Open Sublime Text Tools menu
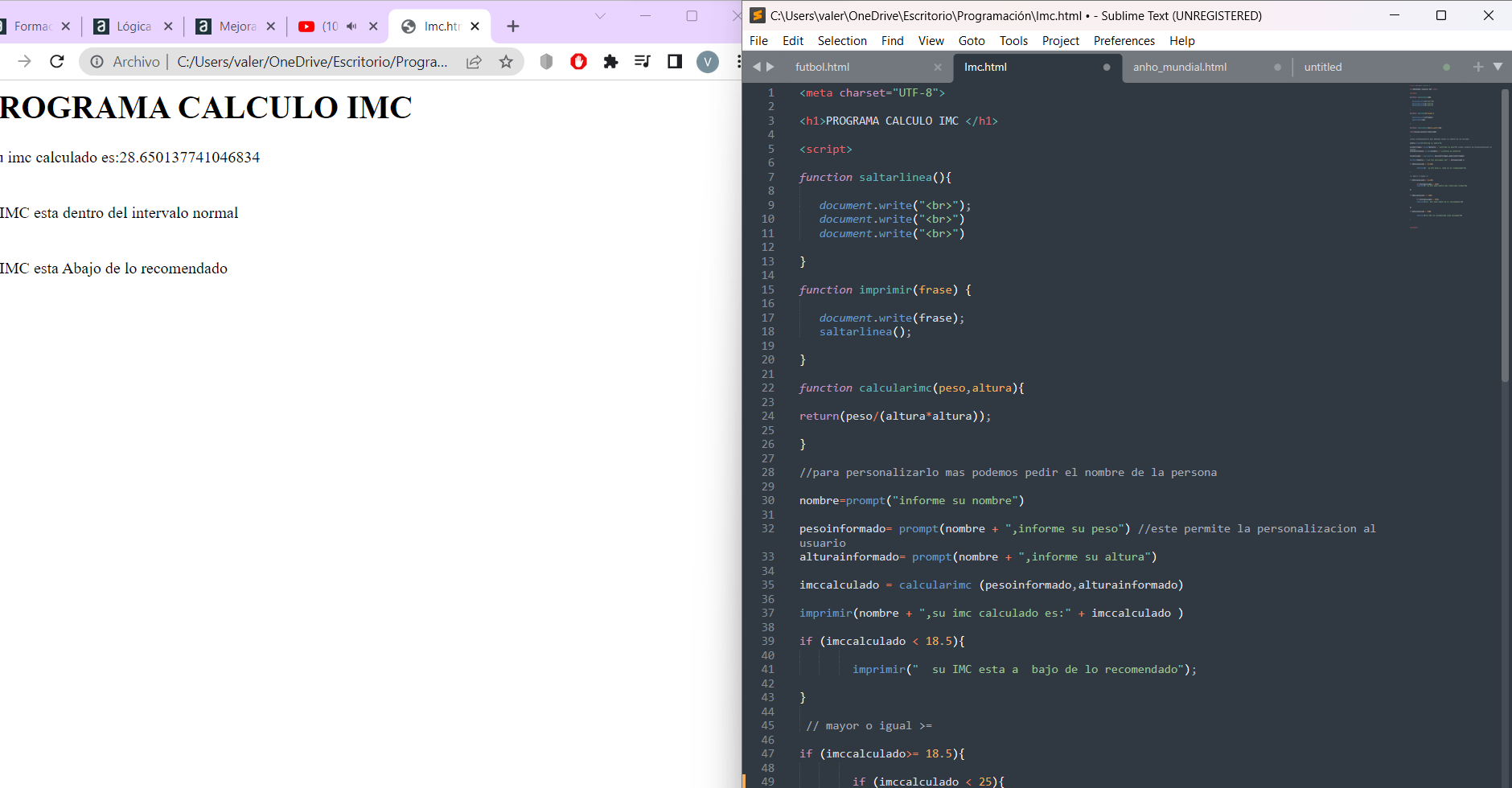Viewport: 1512px width, 788px height. coord(1013,40)
